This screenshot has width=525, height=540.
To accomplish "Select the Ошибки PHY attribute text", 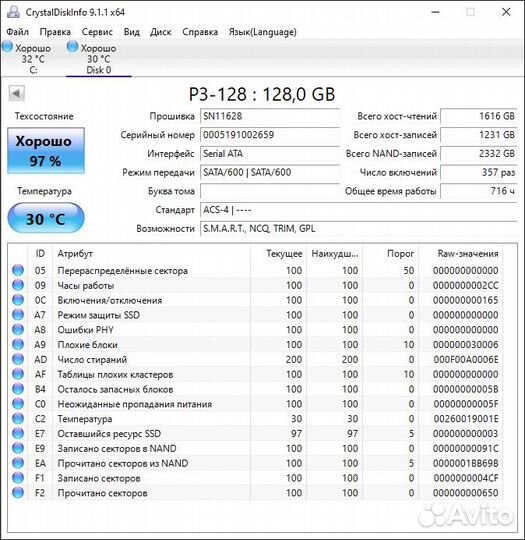I will coord(85,330).
